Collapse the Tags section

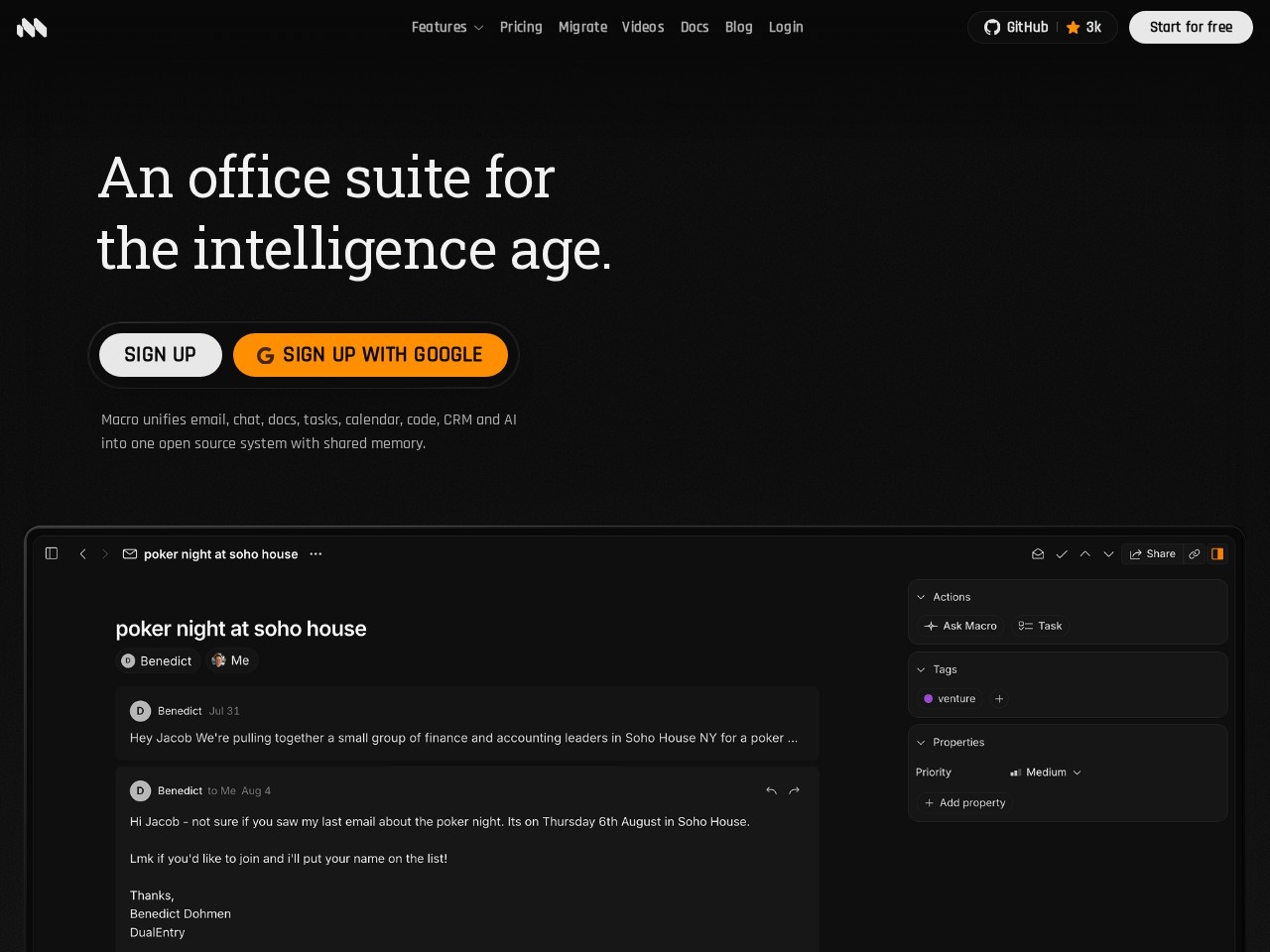921,669
